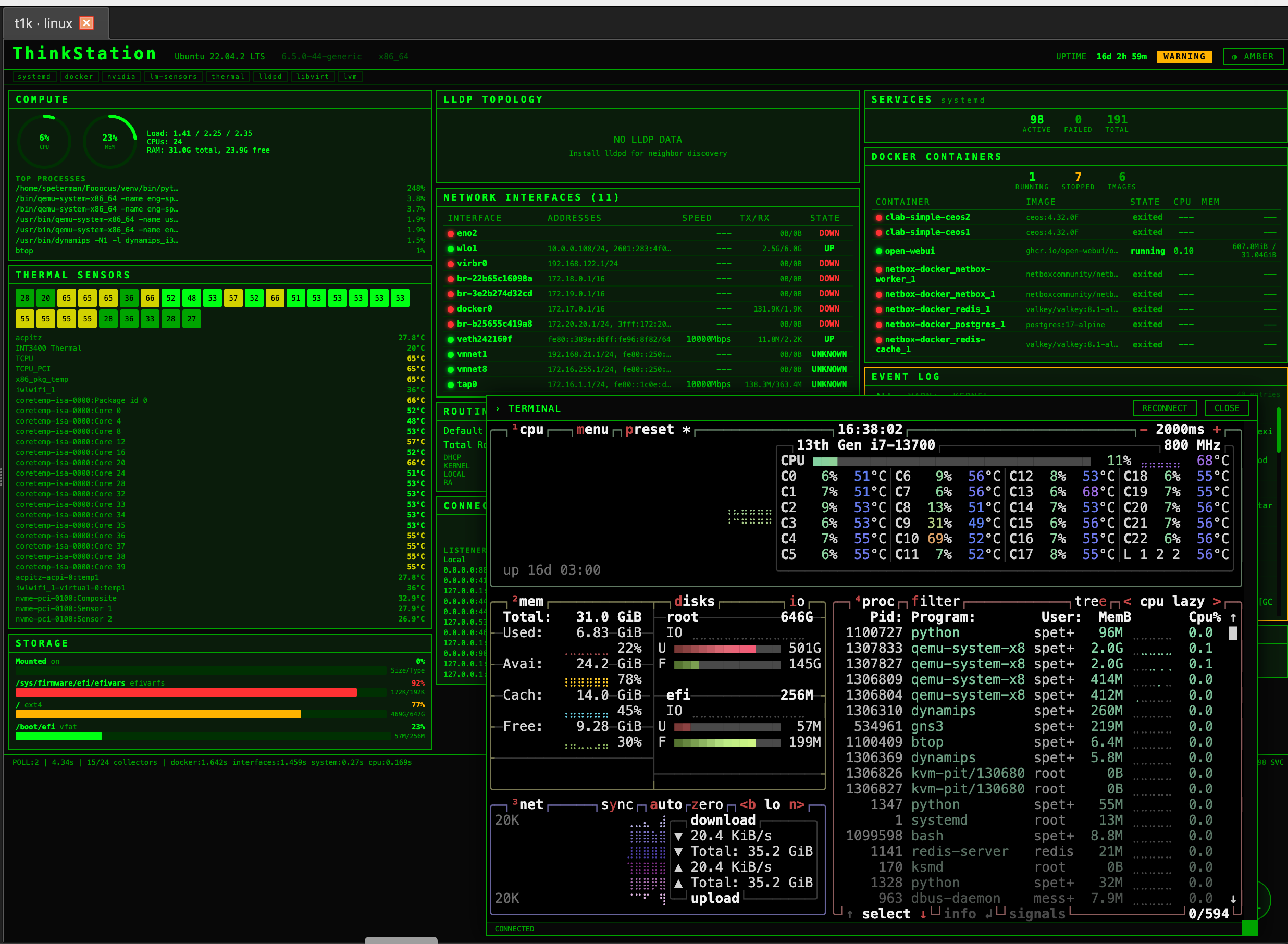Screen dimensions: 1288x944
Task: Click the green dot for open-webui container
Action: tap(879, 251)
